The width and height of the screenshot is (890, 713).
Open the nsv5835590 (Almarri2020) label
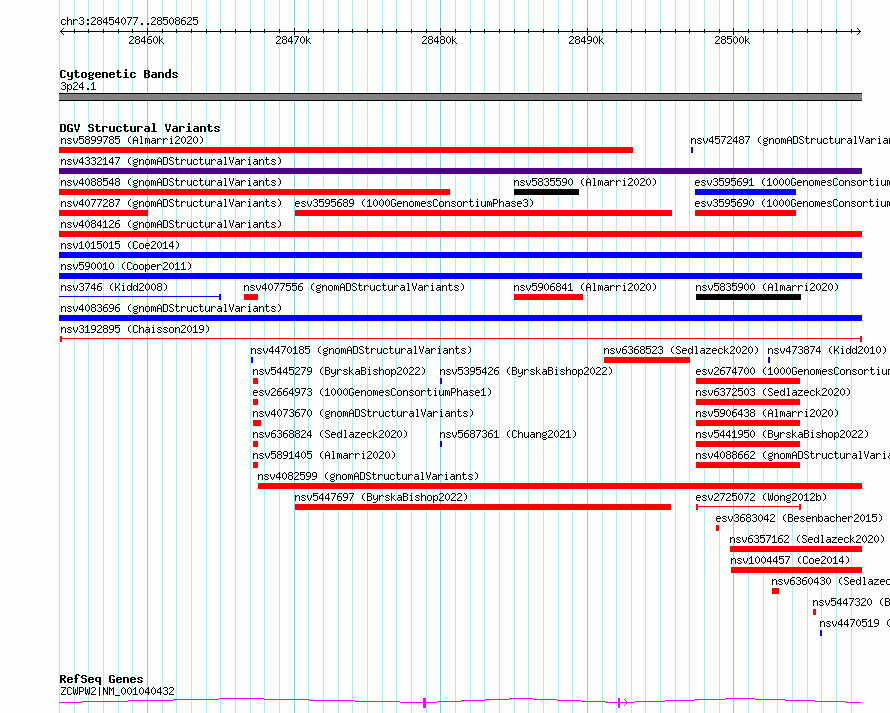point(585,182)
